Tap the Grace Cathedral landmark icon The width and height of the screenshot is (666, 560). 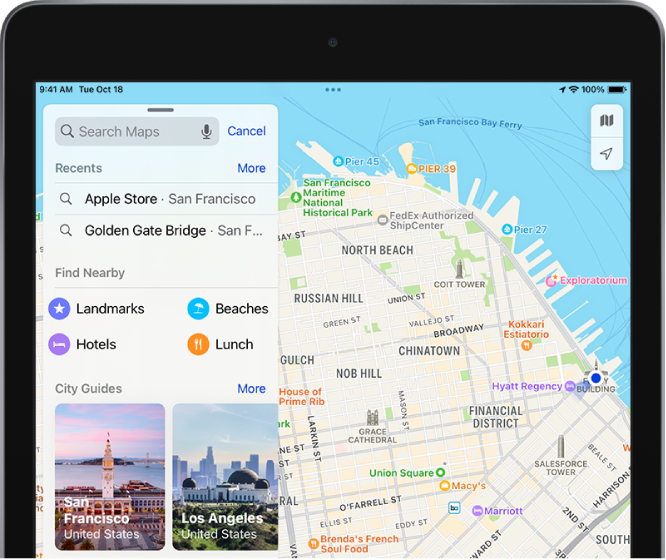(373, 417)
